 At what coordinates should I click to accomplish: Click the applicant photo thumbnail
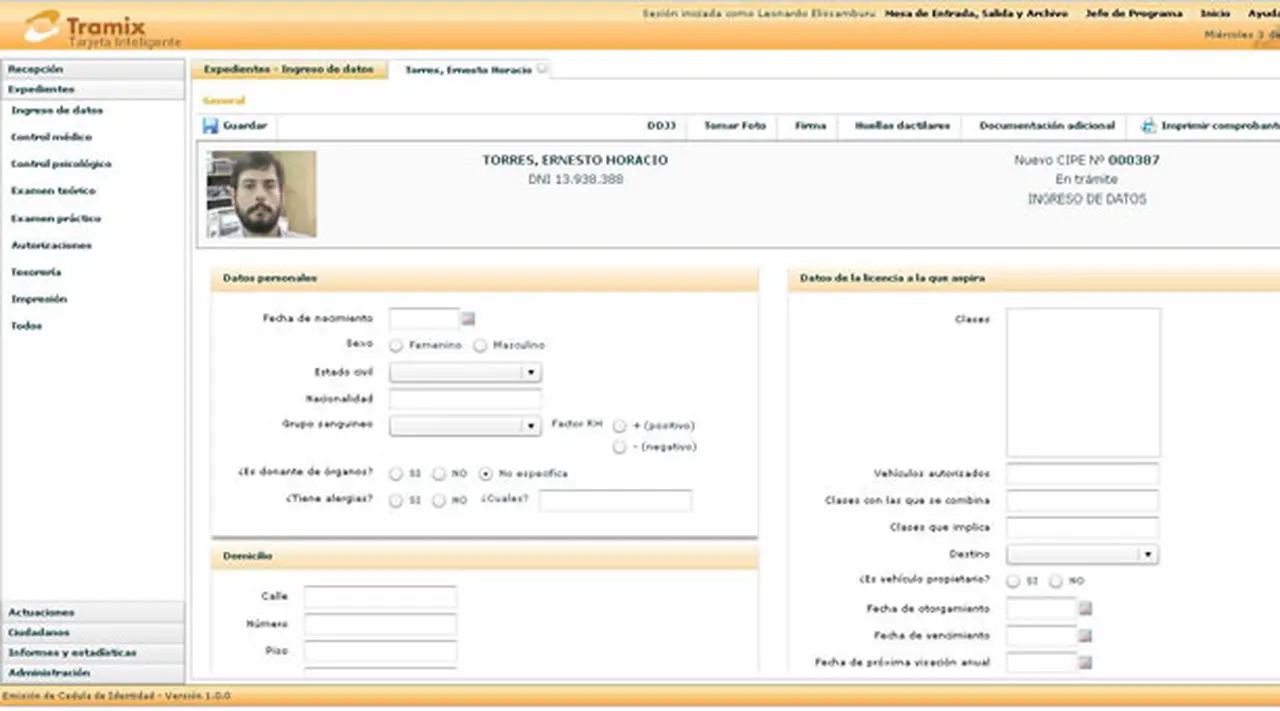click(262, 194)
